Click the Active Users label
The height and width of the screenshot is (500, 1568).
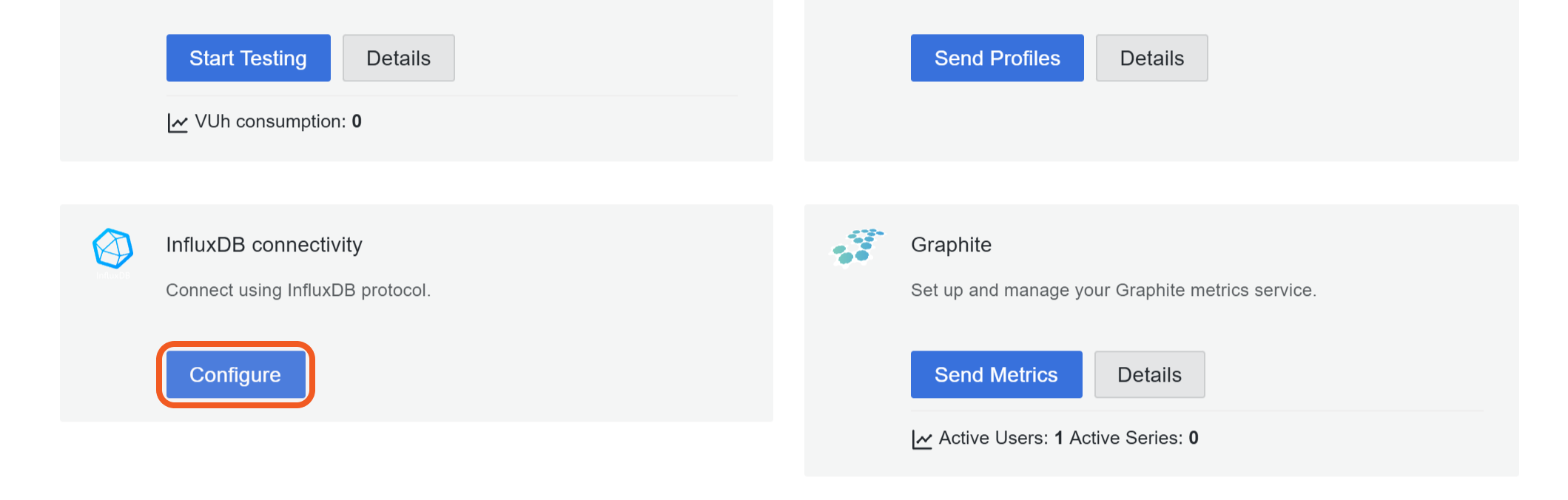[x=993, y=438]
